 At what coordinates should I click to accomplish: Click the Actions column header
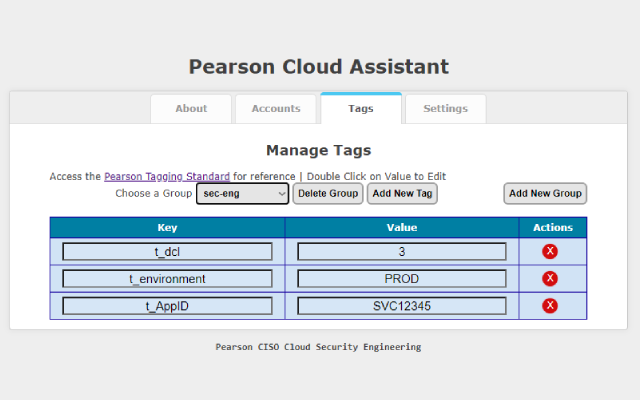pos(553,227)
